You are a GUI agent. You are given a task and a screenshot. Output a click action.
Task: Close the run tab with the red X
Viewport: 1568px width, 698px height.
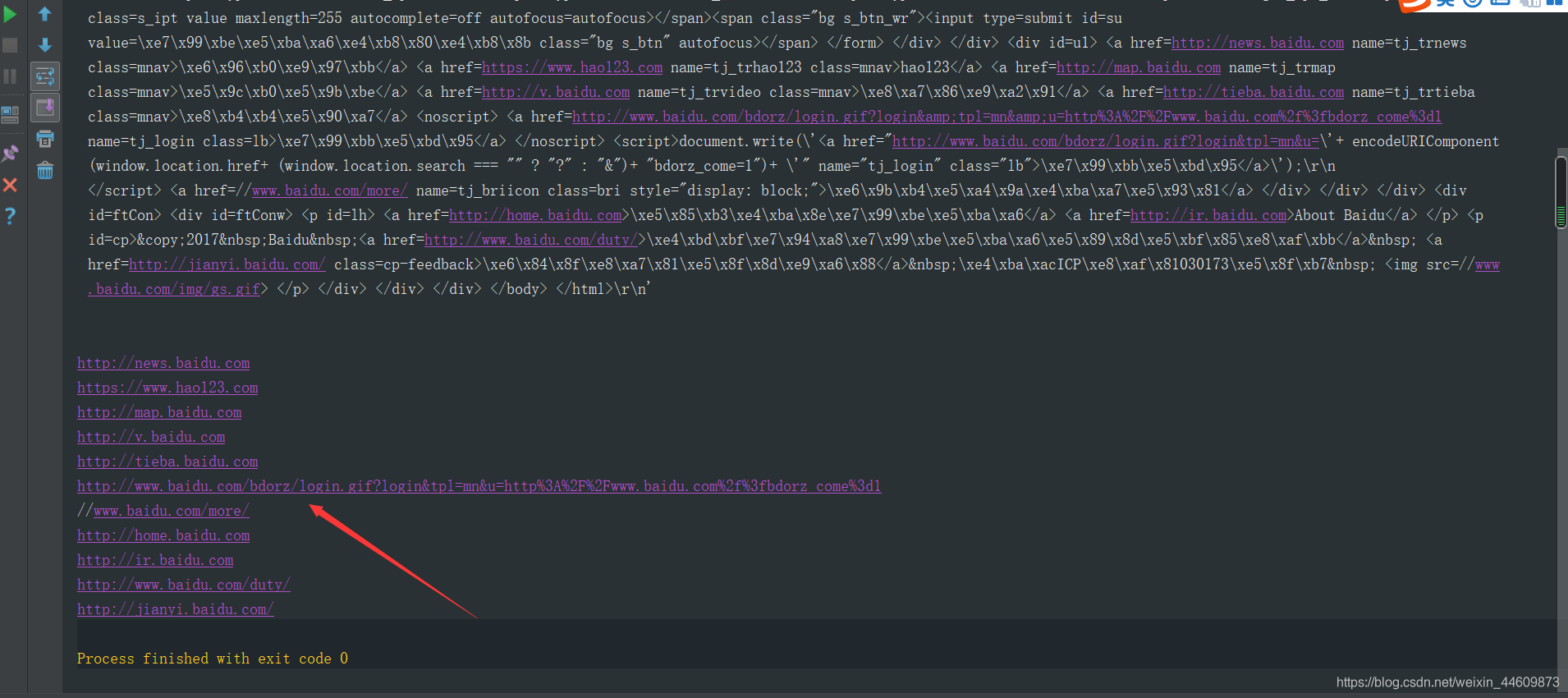tap(10, 185)
